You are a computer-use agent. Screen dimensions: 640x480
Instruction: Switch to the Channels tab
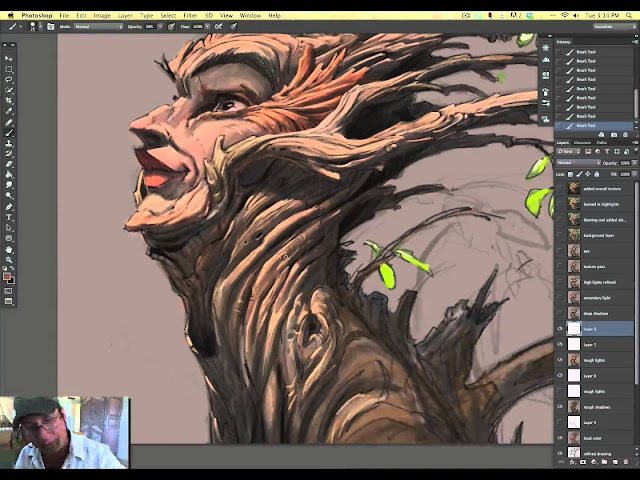(582, 142)
